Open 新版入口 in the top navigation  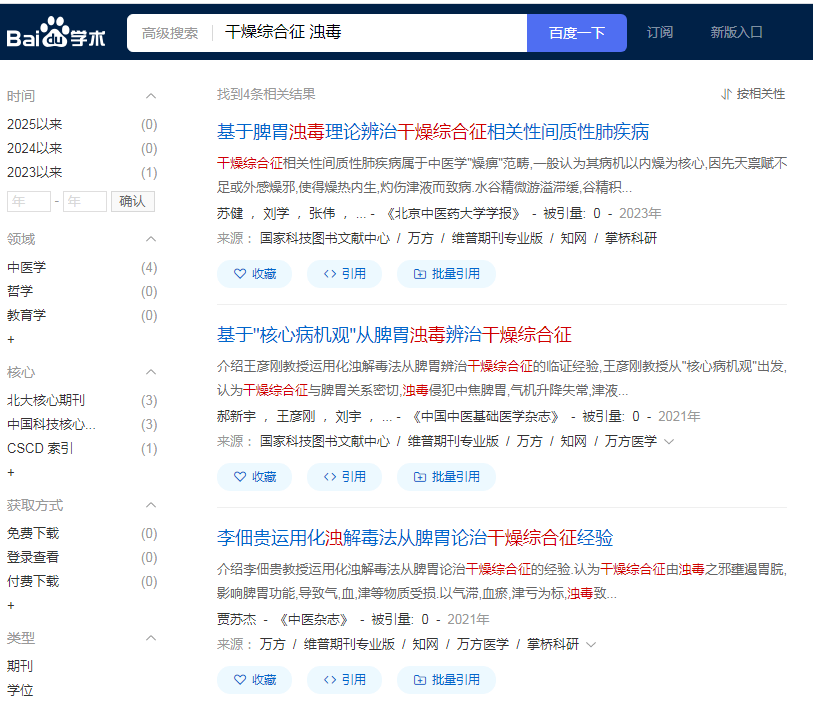pos(736,32)
